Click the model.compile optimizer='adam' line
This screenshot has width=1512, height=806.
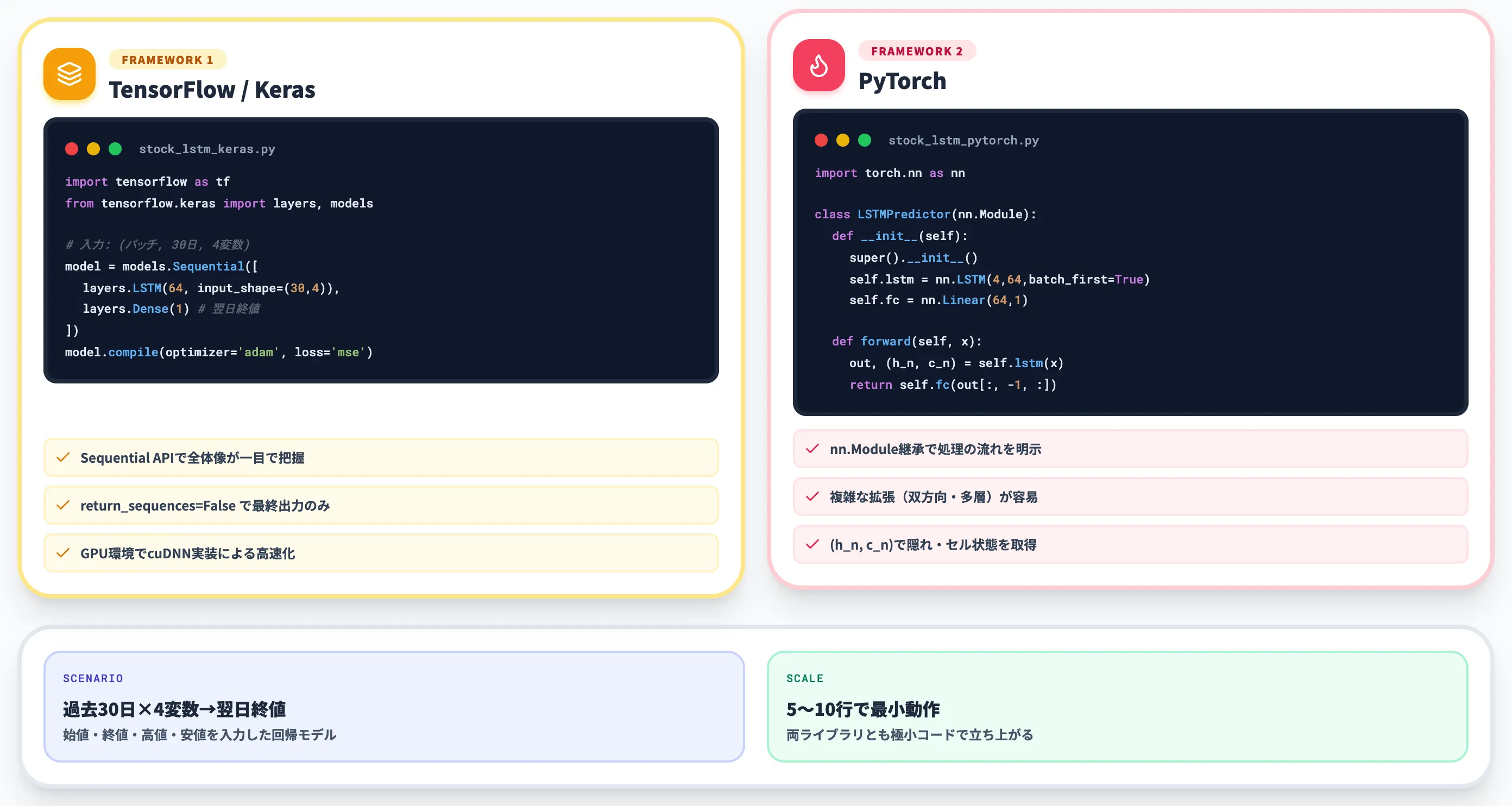(x=219, y=352)
